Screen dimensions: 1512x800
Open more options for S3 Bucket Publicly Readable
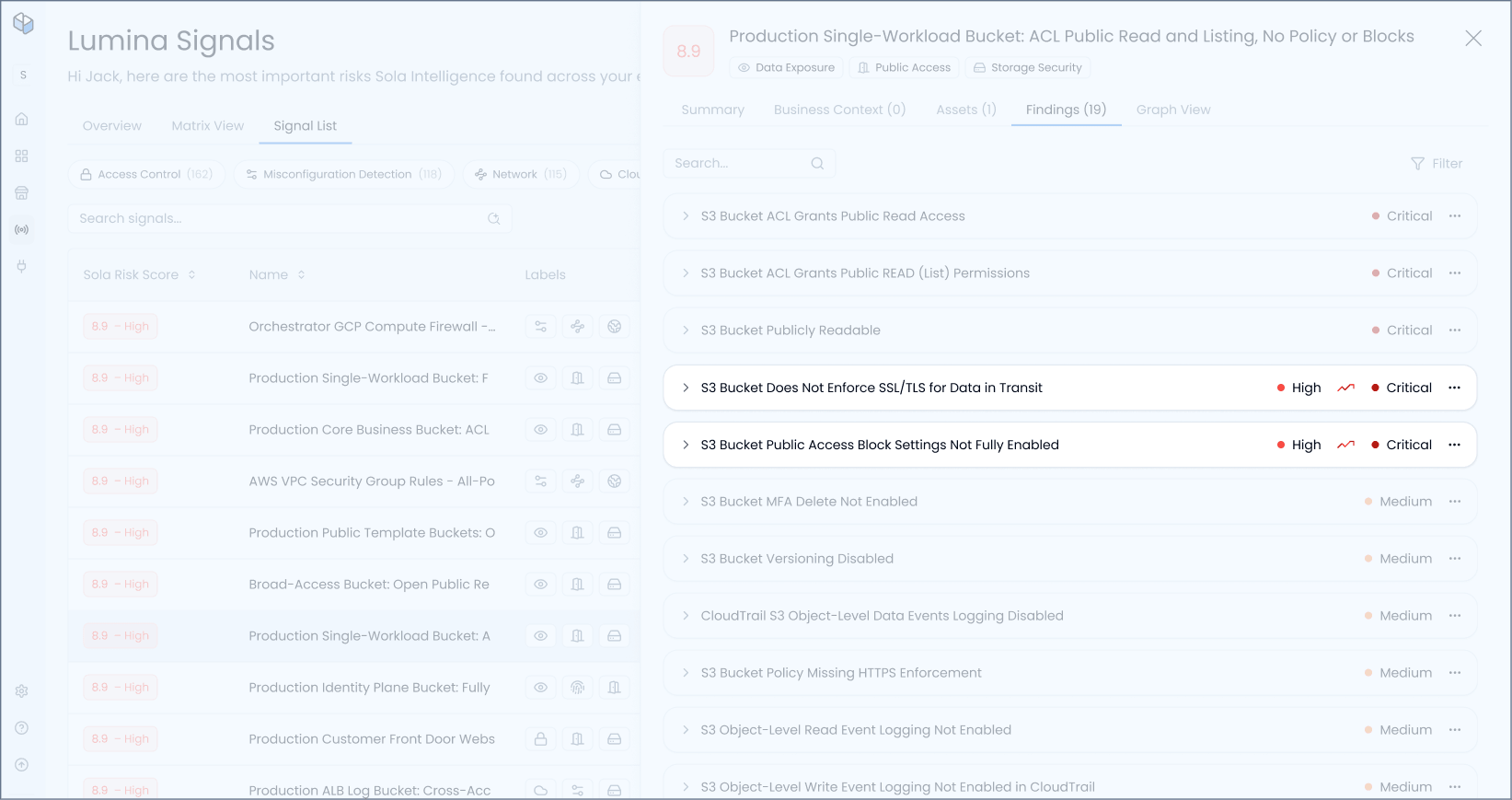click(1455, 330)
